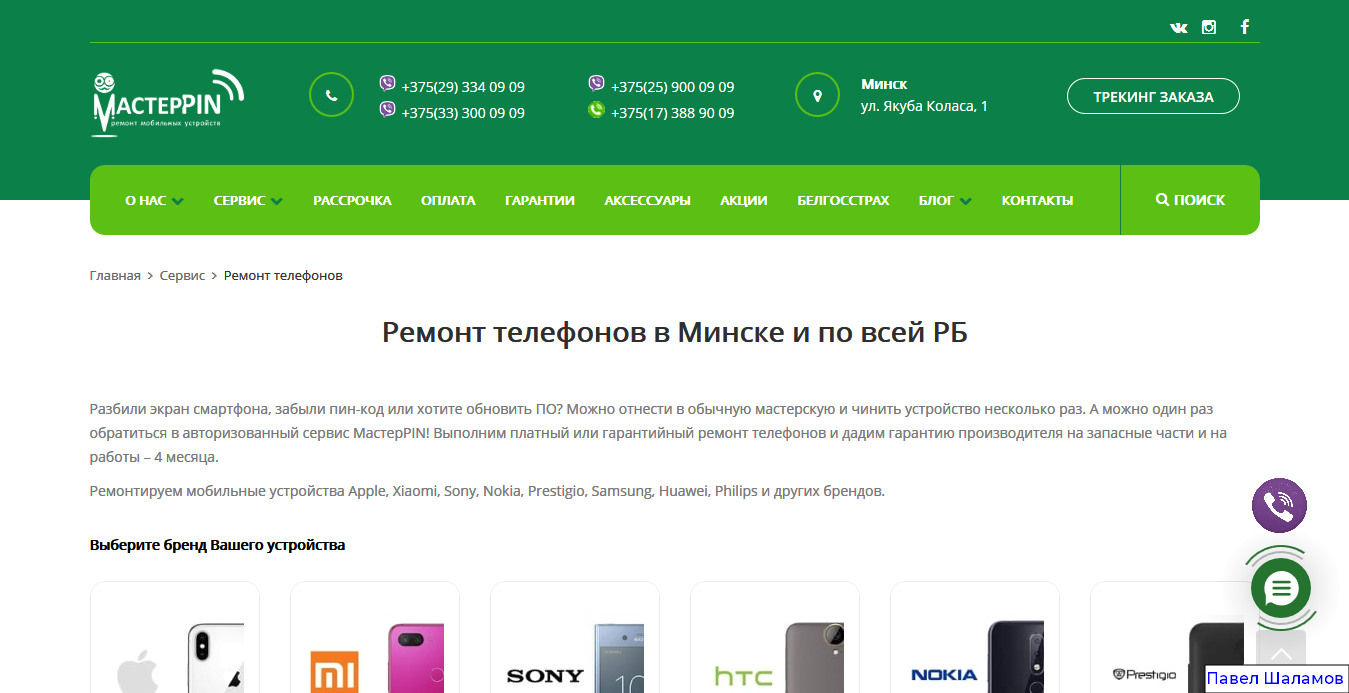Click the circled map pin icon
The image size is (1349, 693).
pos(817,96)
